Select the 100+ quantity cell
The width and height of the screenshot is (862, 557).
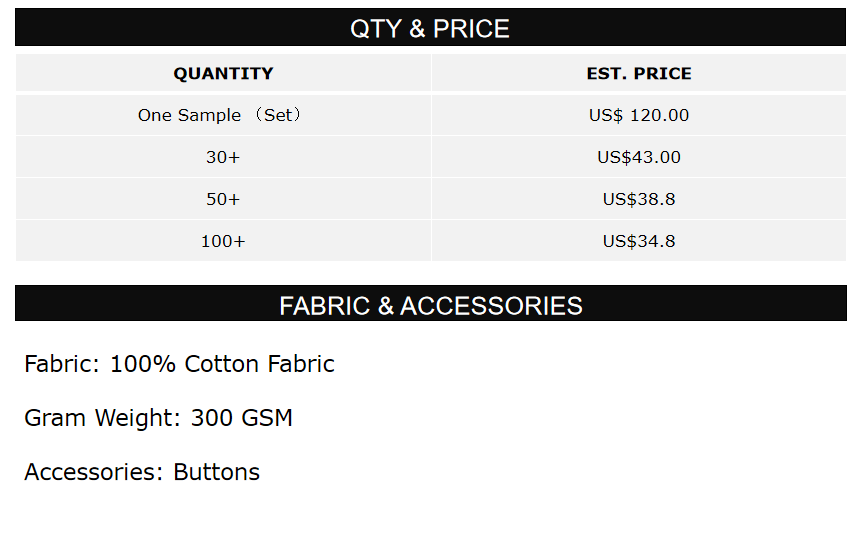tap(223, 241)
